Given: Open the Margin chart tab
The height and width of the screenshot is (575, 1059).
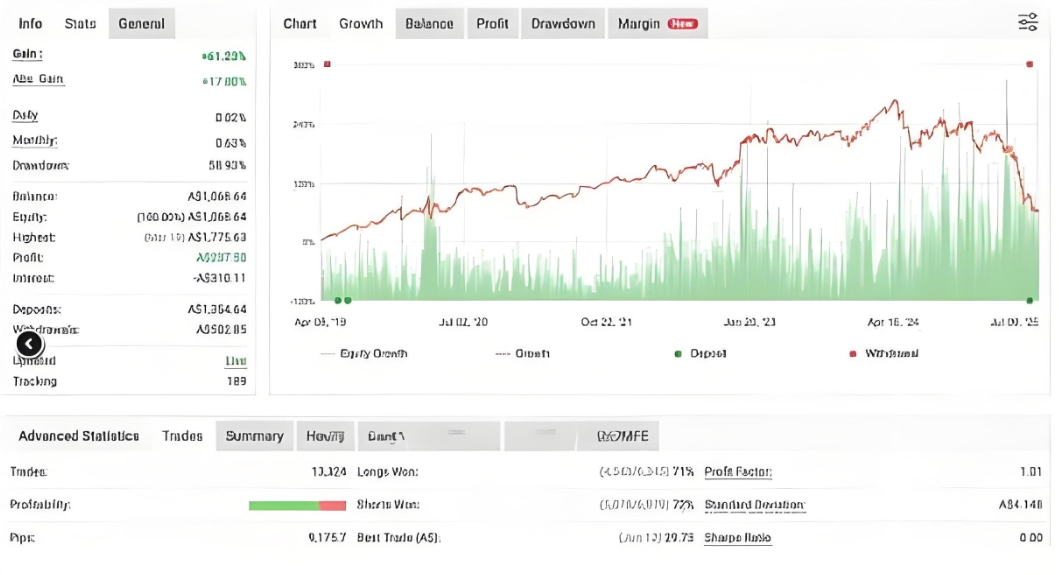Looking at the screenshot, I should [657, 24].
